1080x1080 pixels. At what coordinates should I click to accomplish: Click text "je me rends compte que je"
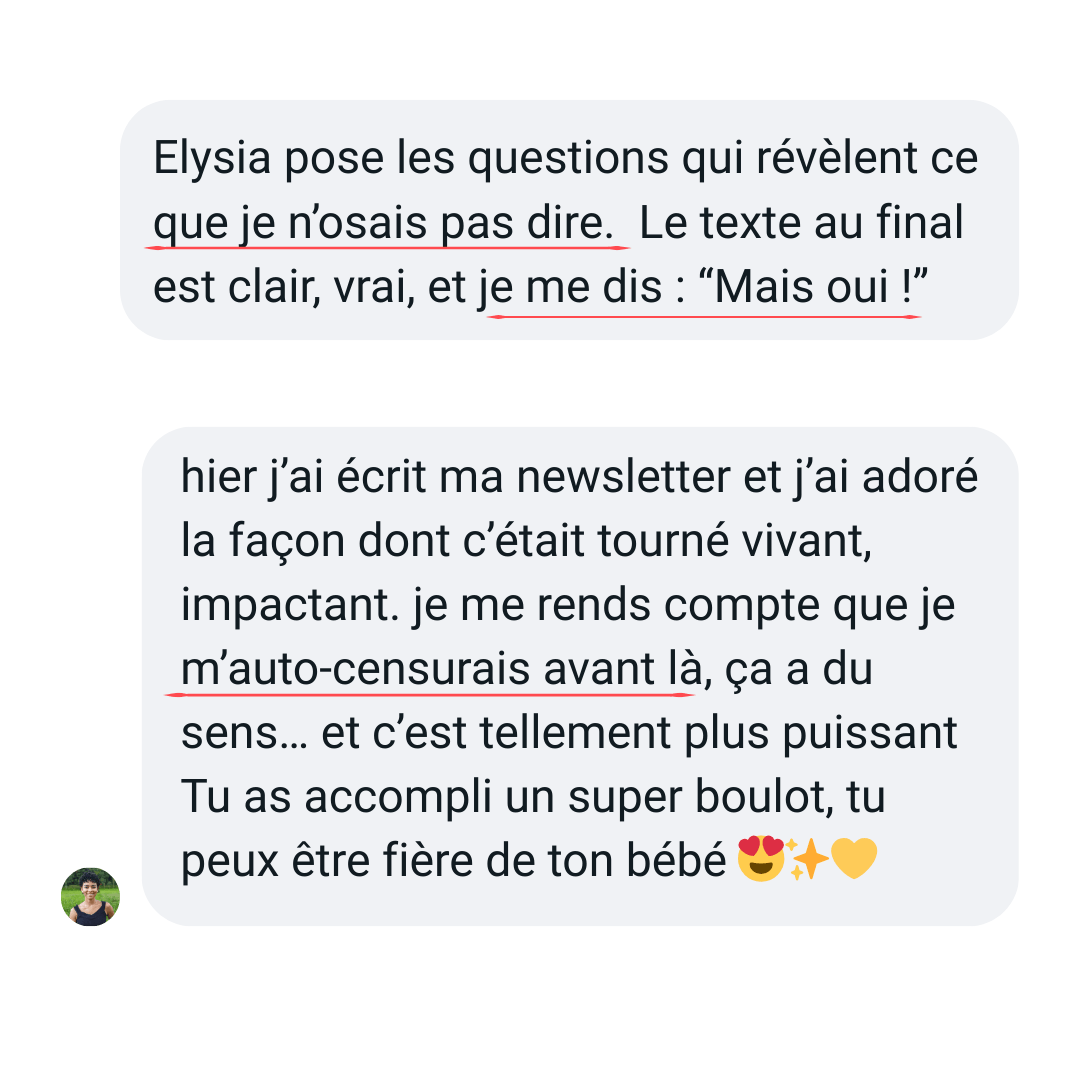[683, 606]
